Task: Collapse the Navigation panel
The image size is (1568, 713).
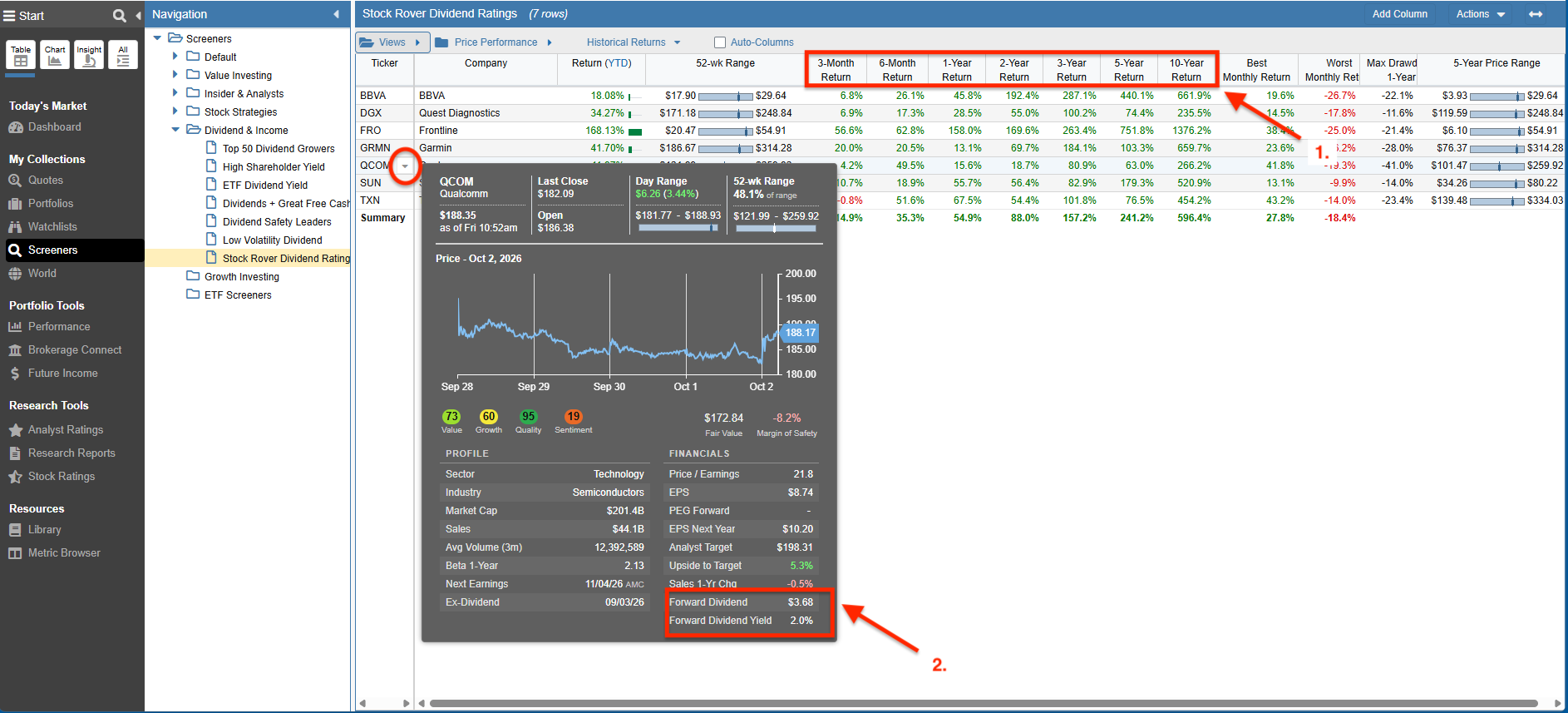Action: (336, 14)
